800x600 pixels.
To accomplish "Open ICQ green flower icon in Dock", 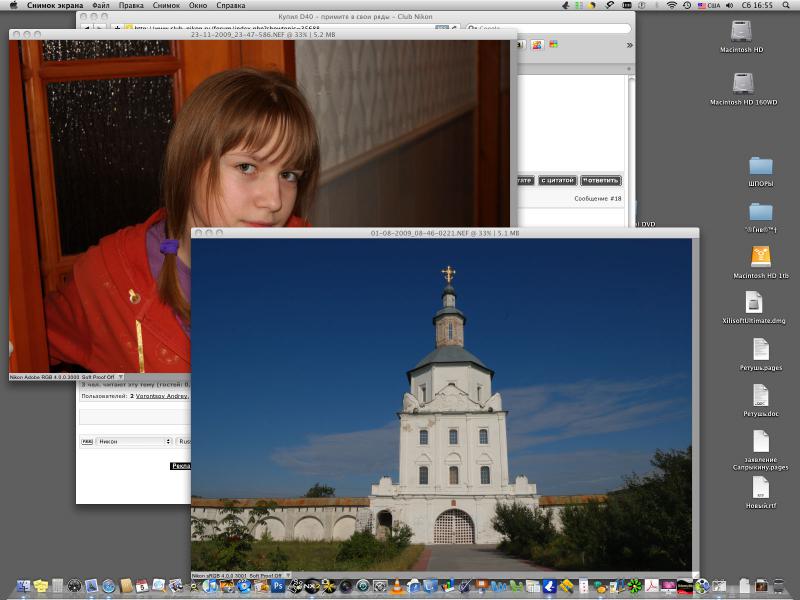I will pos(634,586).
